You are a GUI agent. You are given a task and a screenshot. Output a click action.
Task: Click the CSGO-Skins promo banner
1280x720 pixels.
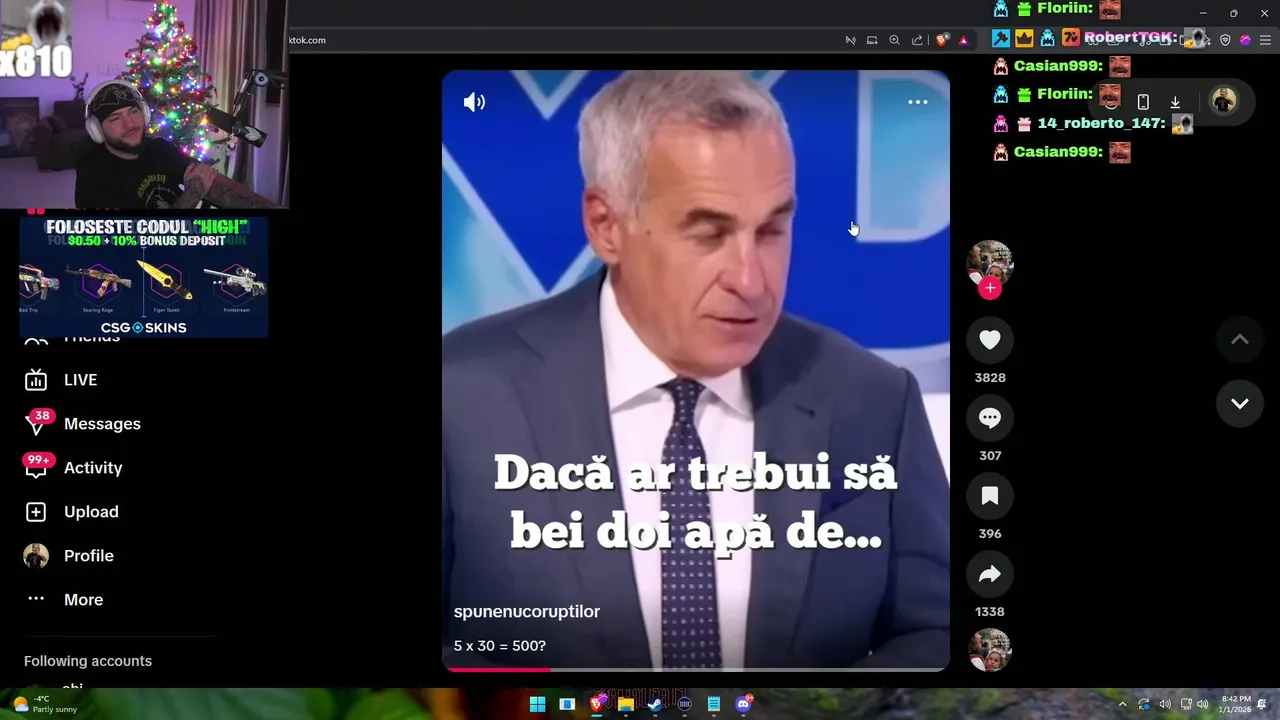pos(143,277)
